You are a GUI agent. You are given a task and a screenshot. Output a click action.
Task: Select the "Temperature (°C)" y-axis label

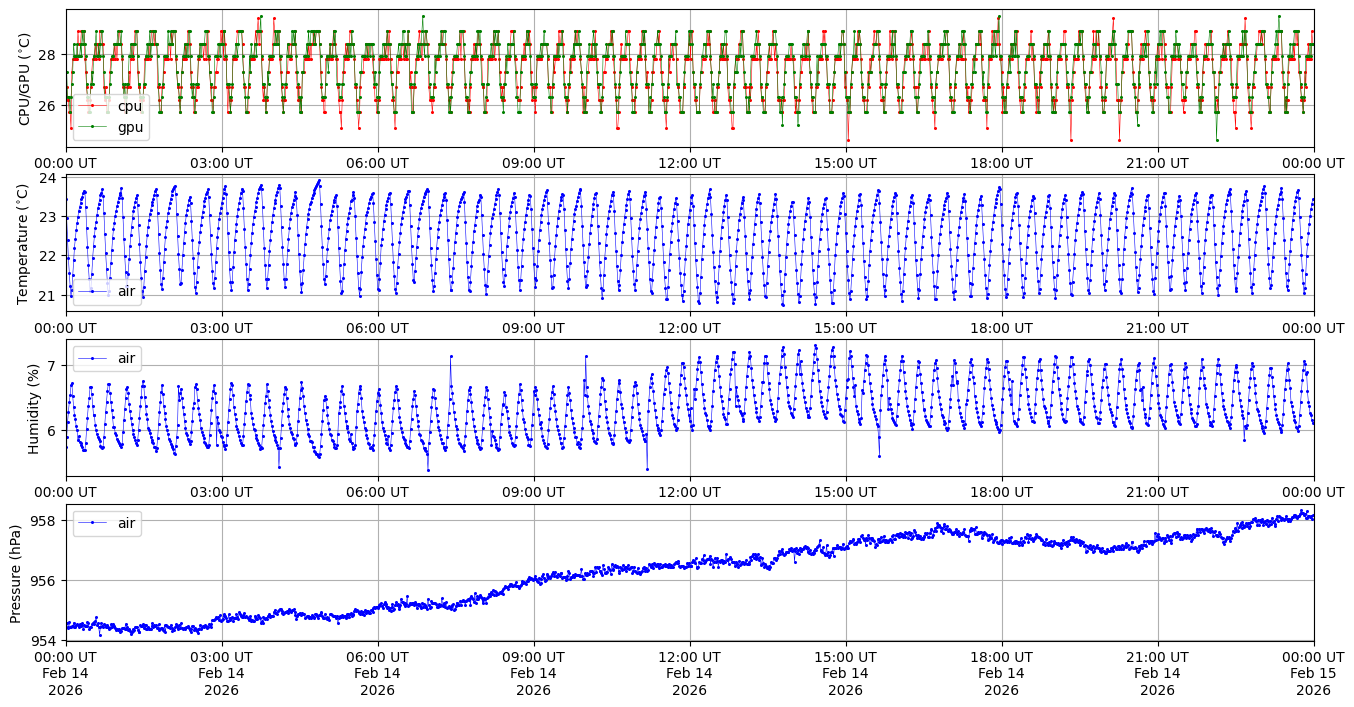tap(25, 243)
